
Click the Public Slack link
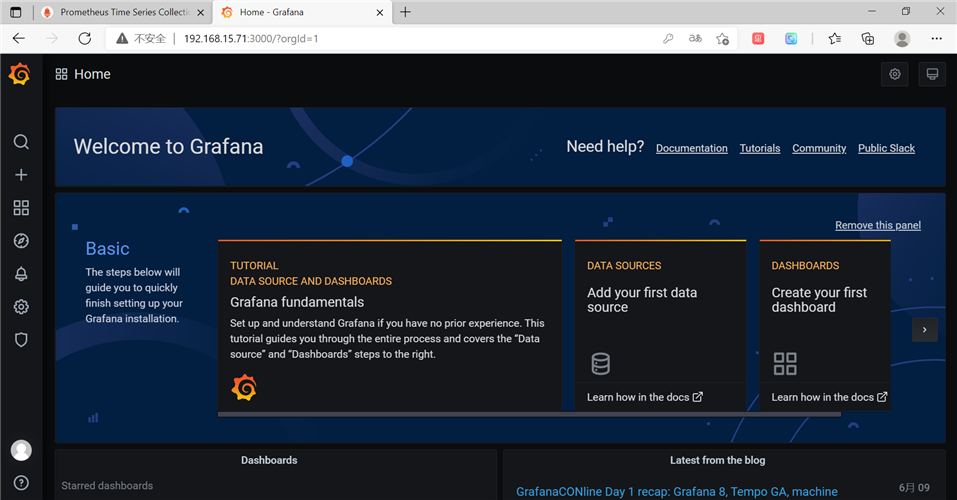click(886, 148)
